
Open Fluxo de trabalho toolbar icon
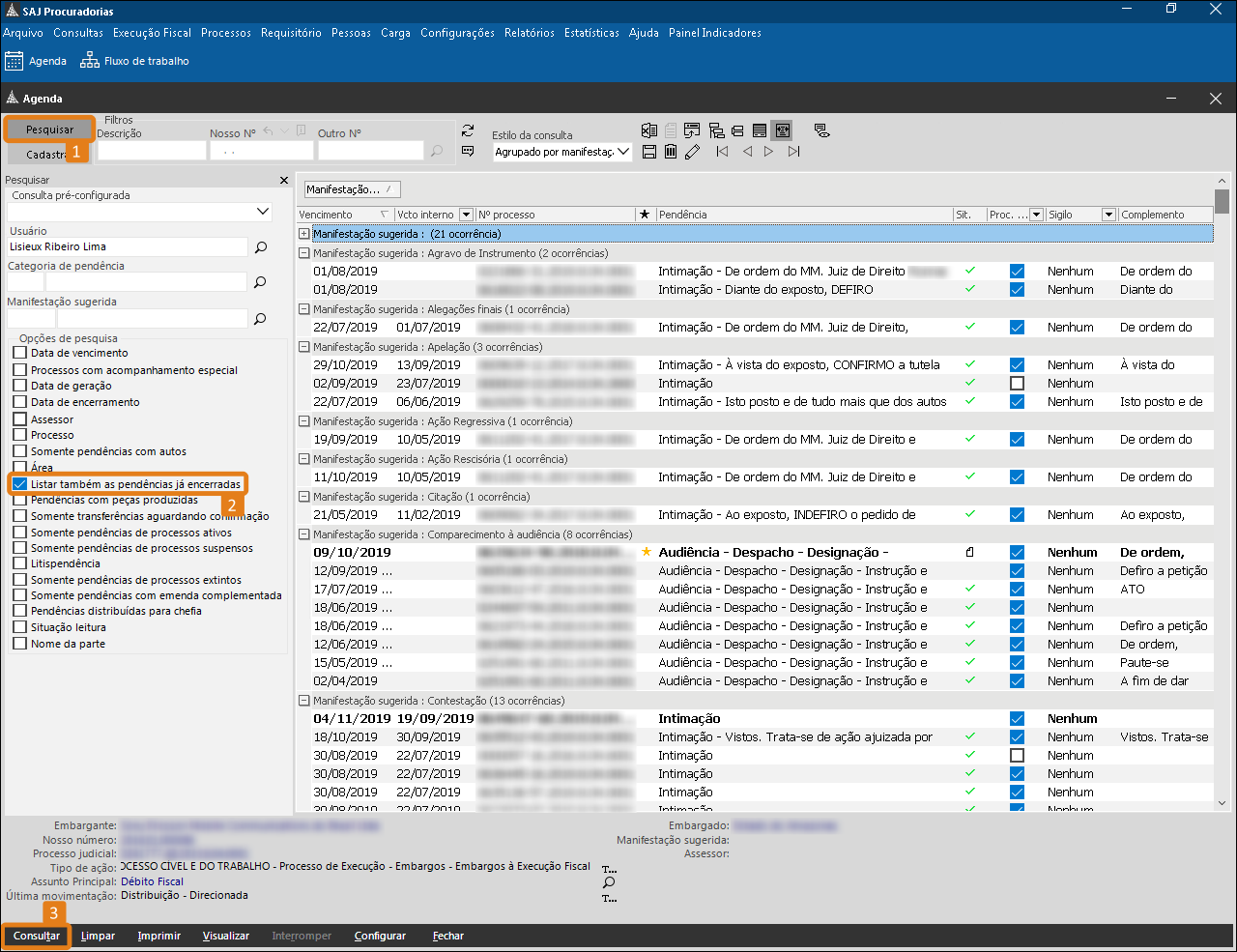coord(90,61)
